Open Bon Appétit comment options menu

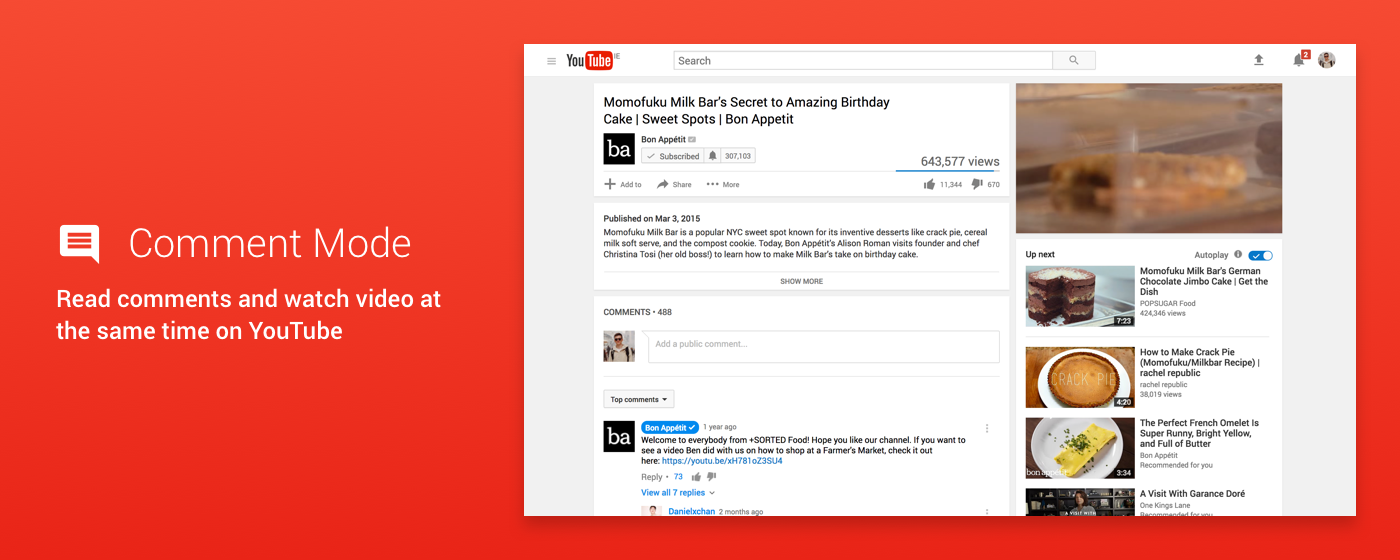987,428
